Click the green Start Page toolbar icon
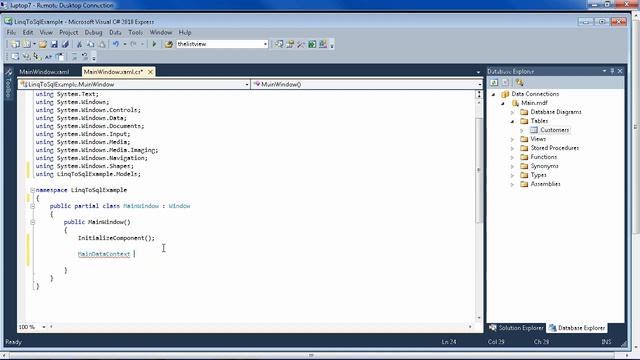This screenshot has height=360, width=640. point(312,44)
